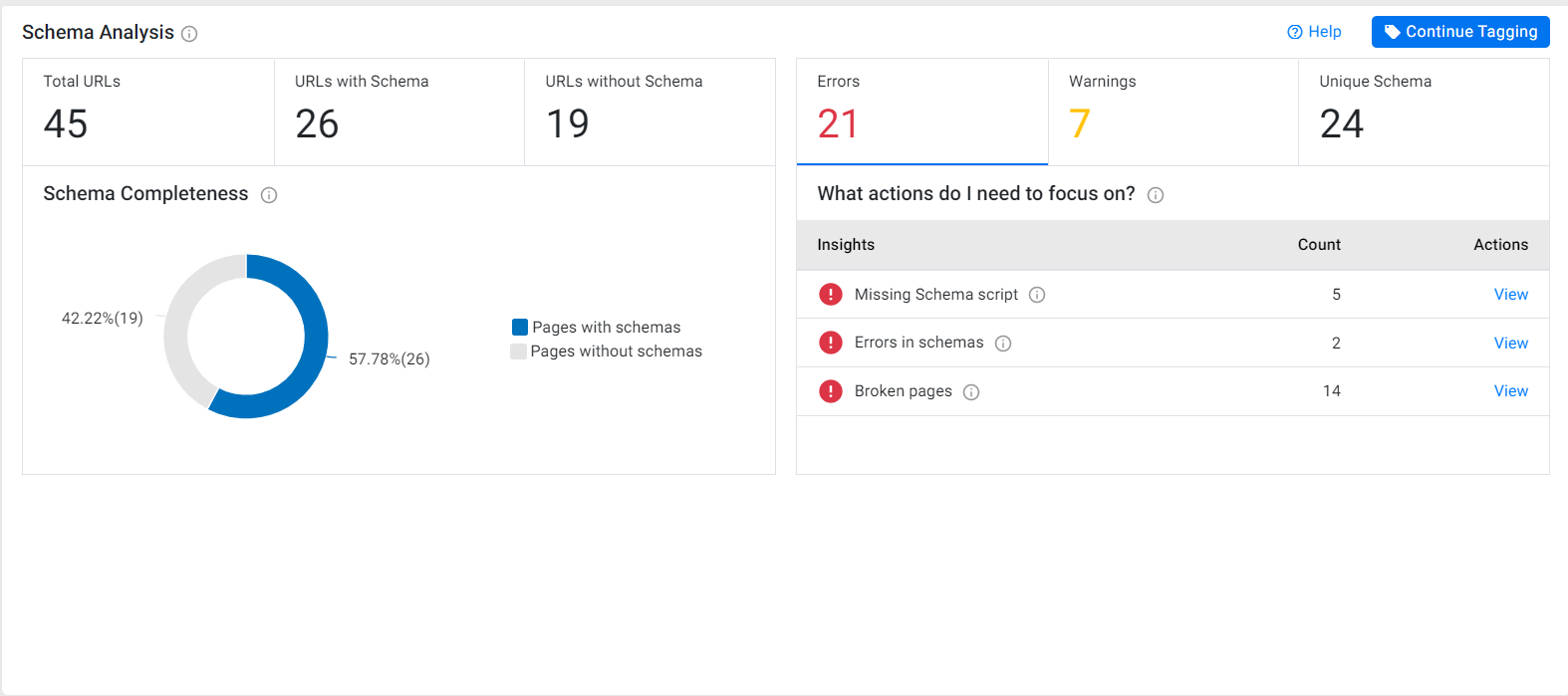Switch to the Errors tab
Image resolution: width=1568 pixels, height=696 pixels.
coord(922,112)
